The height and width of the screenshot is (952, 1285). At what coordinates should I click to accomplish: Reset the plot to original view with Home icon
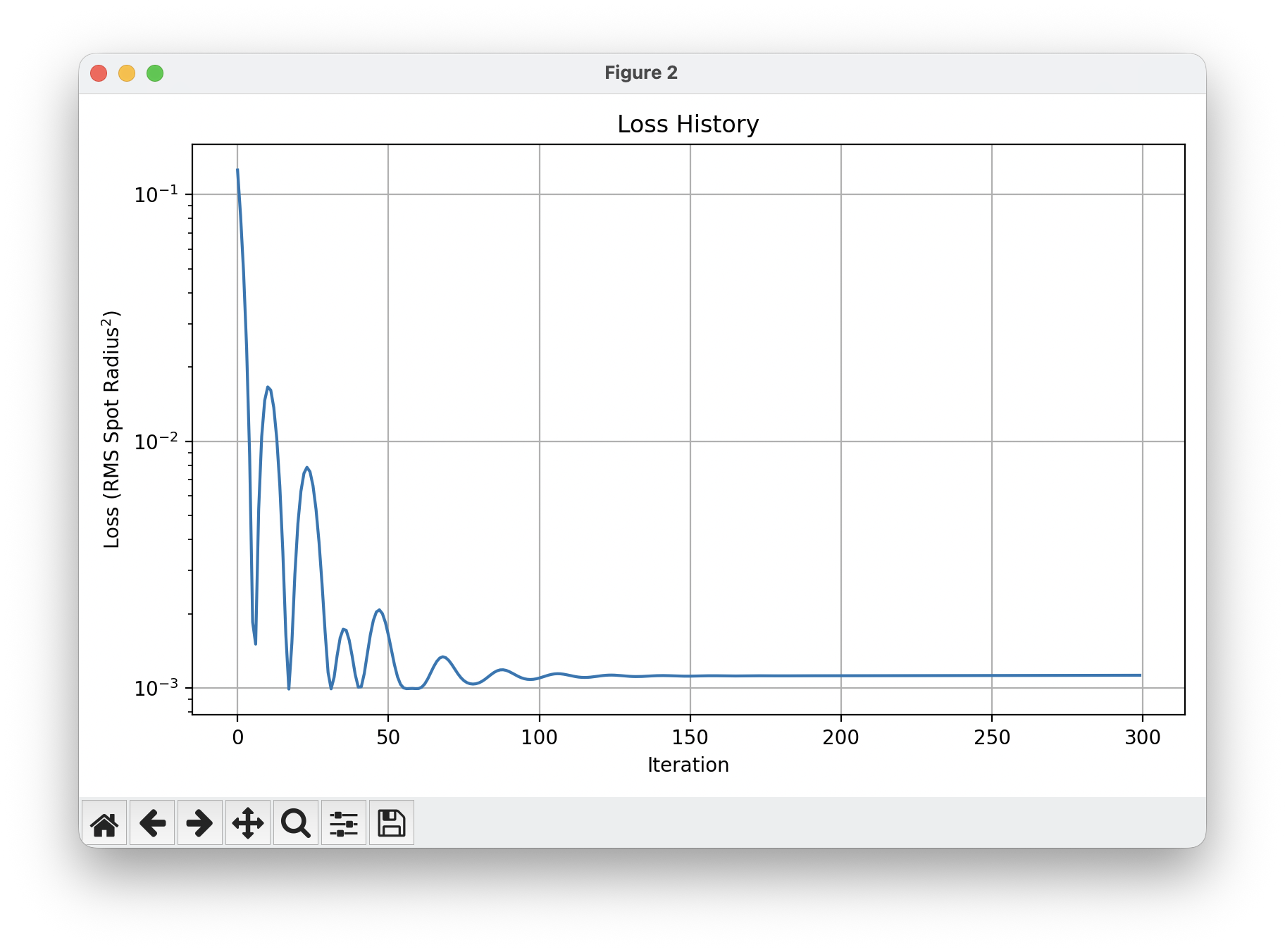[104, 822]
